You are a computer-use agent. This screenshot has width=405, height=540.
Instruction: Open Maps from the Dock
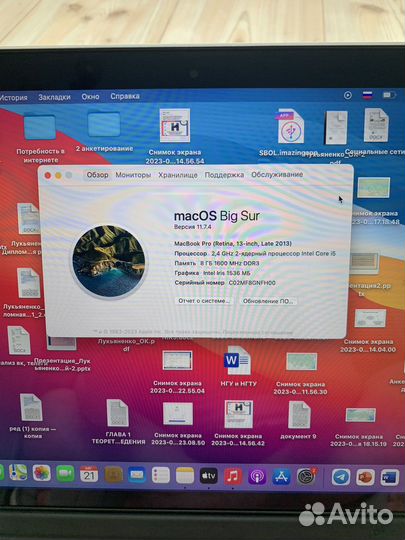click(18, 473)
